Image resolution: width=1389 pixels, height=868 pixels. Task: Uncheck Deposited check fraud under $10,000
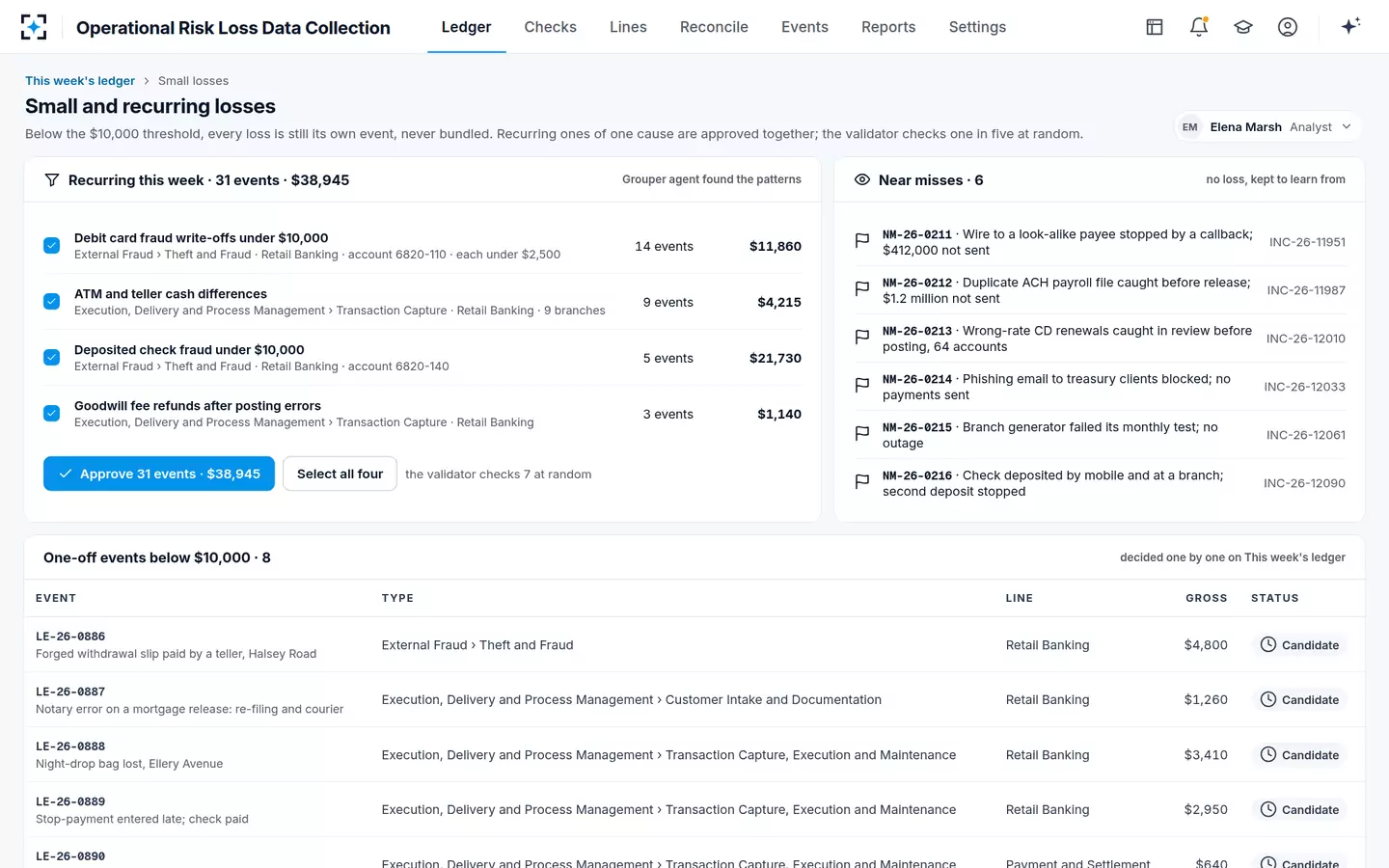52,358
